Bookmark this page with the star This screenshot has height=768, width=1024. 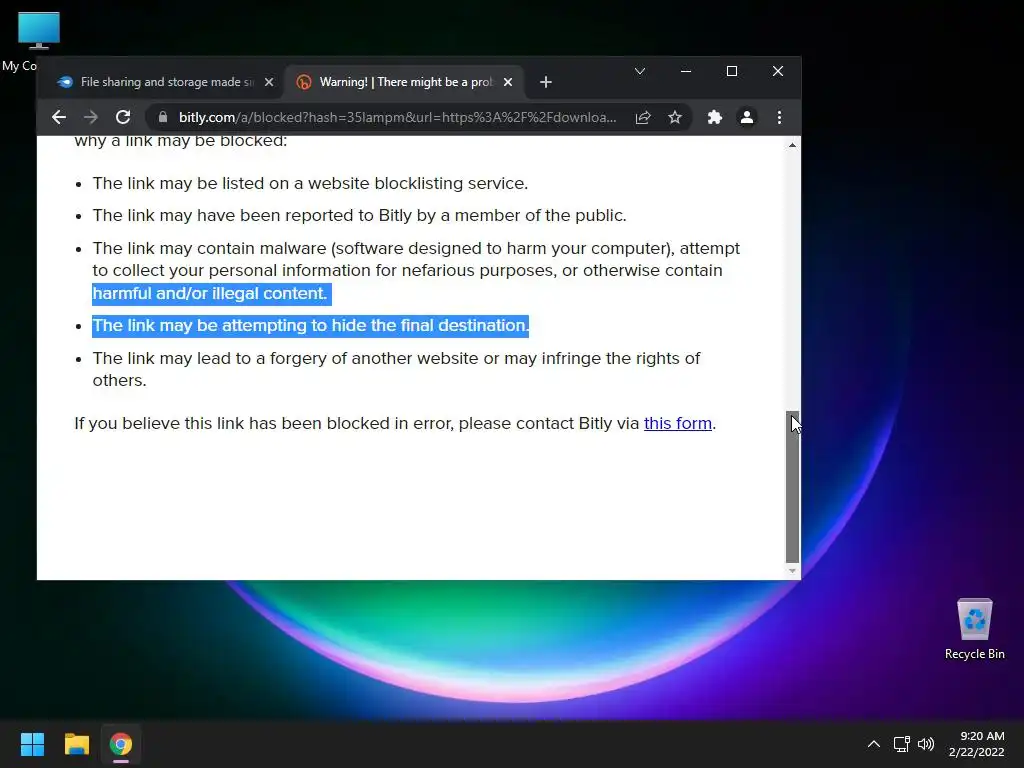(675, 118)
